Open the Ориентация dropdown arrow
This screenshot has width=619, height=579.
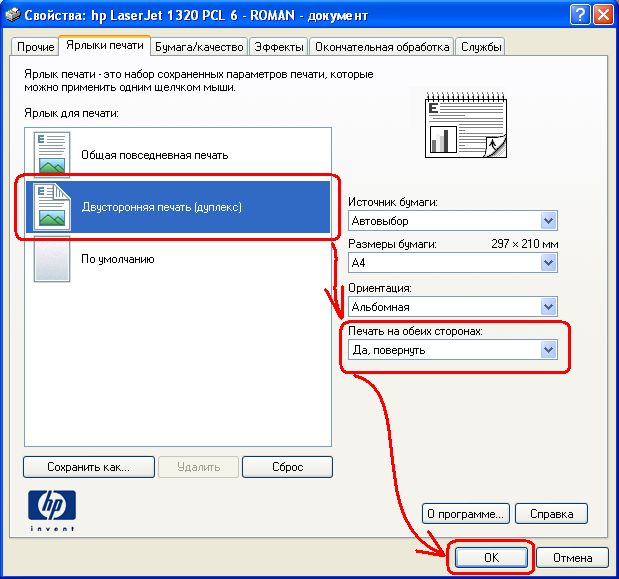point(548,307)
